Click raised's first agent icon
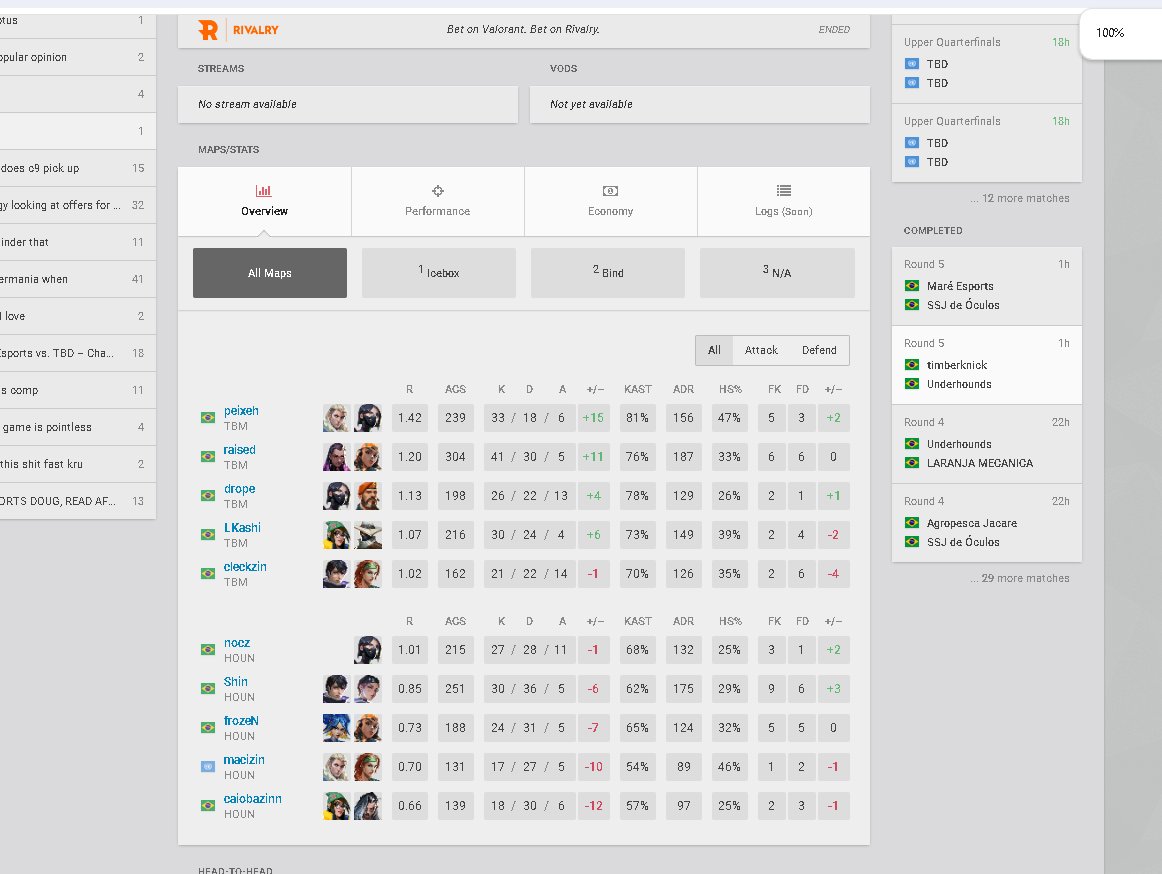 336,457
